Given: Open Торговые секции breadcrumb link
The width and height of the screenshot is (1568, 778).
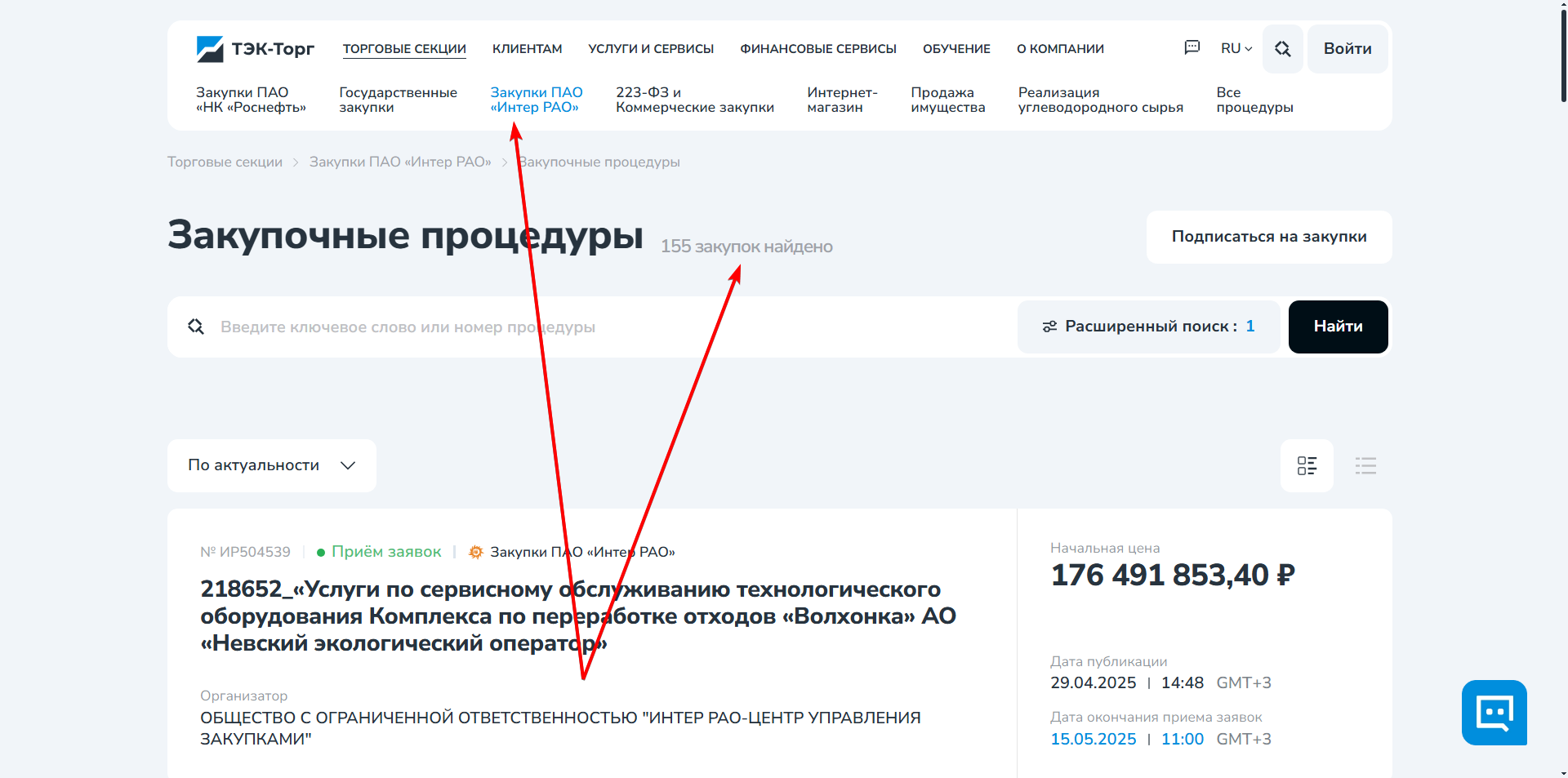Looking at the screenshot, I should pyautogui.click(x=225, y=162).
